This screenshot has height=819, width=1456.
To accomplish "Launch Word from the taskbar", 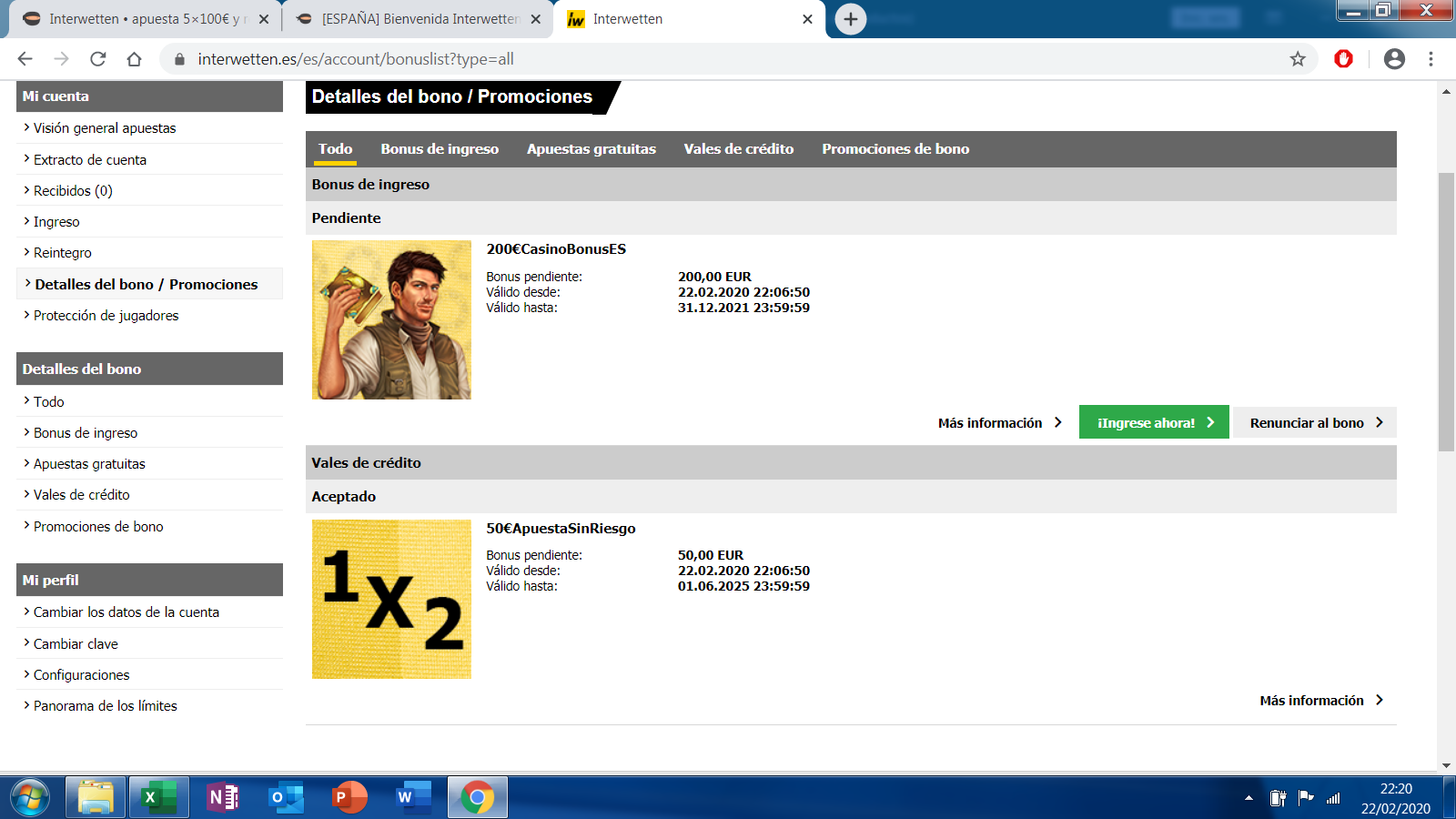I will 414,798.
